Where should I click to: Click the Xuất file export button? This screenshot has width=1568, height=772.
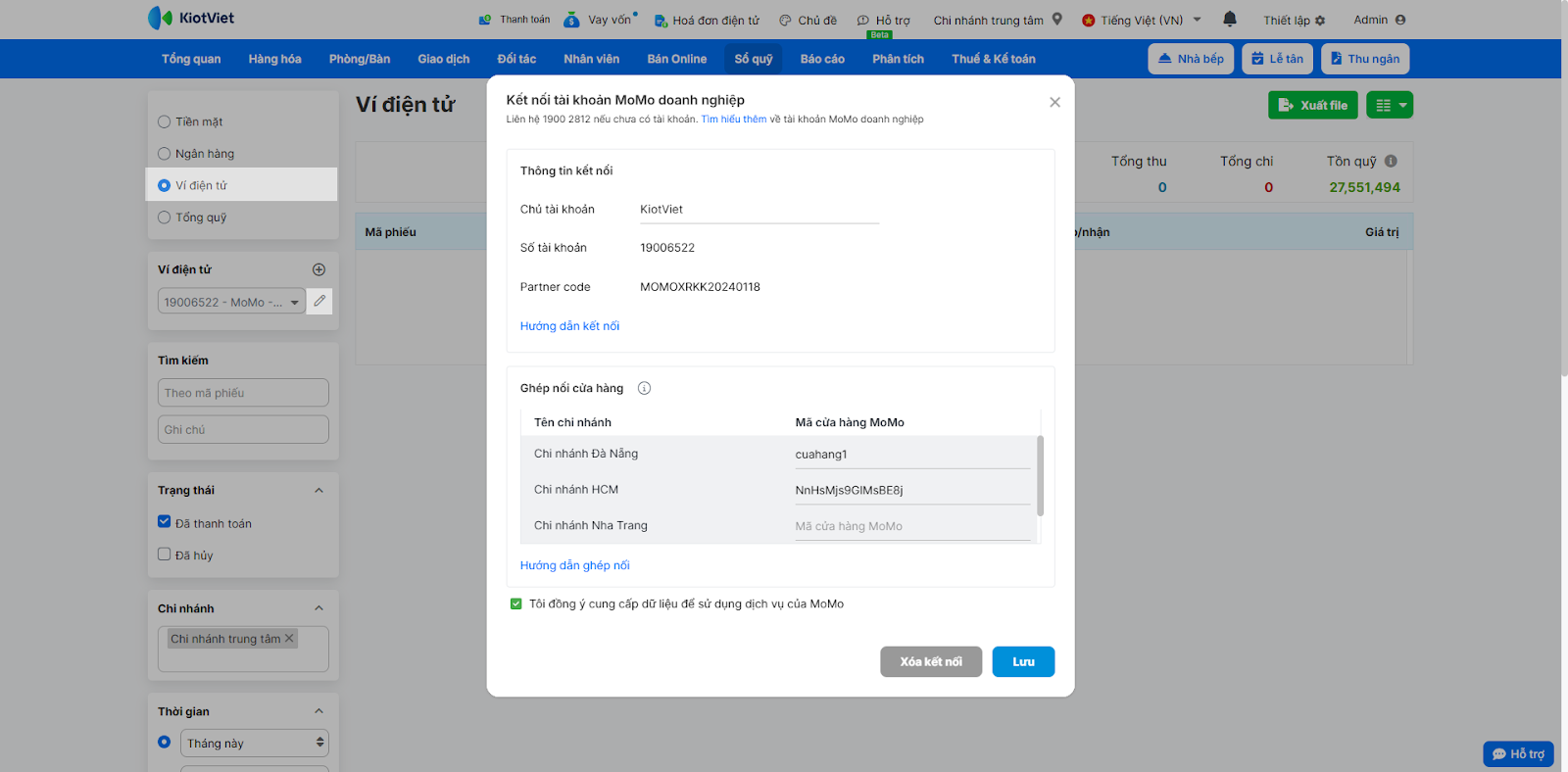pos(1313,105)
